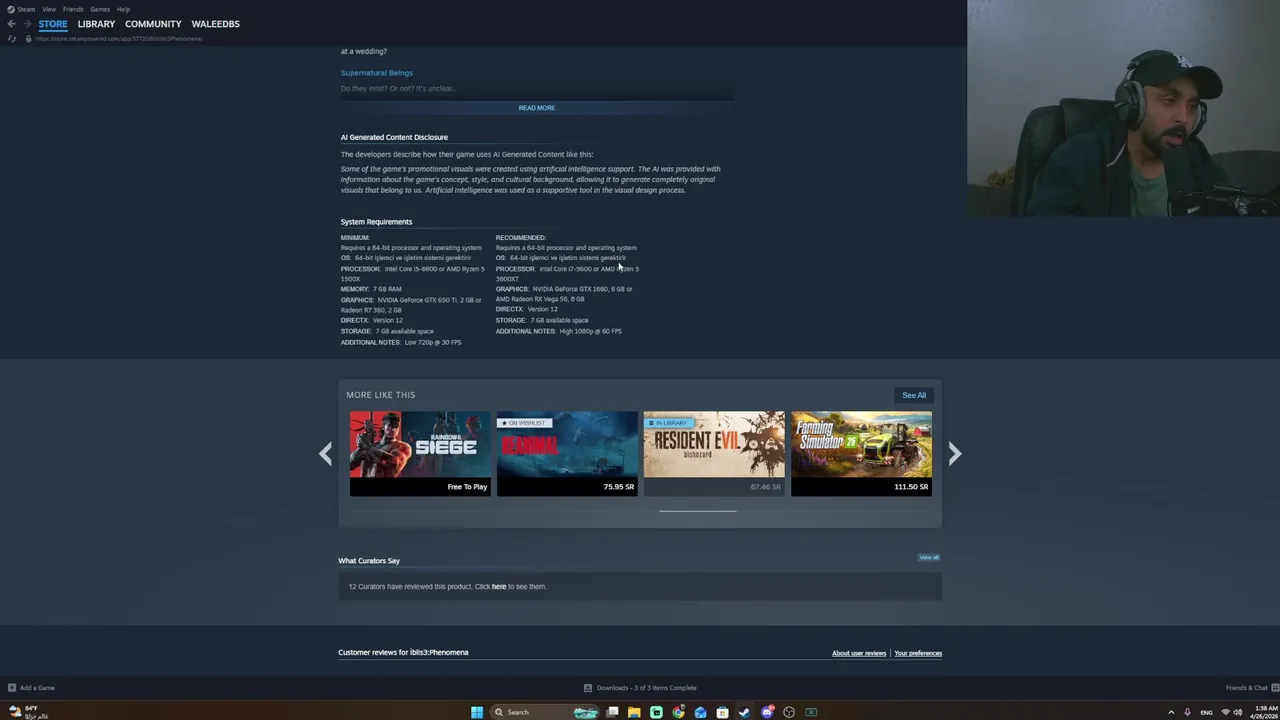Follow the 'here' link to curator reviews
Screen dimensions: 1280x720
pyautogui.click(x=499, y=587)
